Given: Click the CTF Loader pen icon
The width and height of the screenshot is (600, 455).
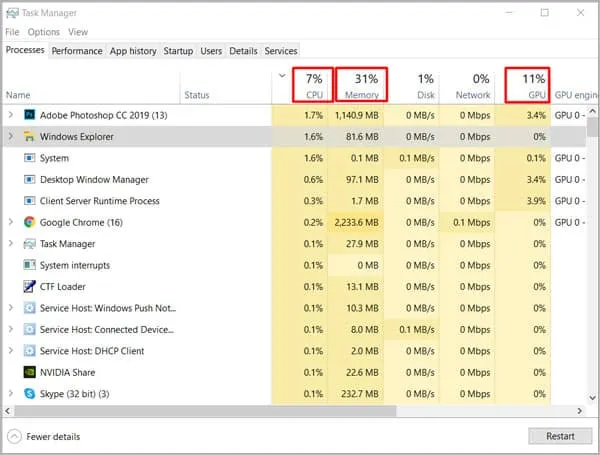Looking at the screenshot, I should [29, 286].
